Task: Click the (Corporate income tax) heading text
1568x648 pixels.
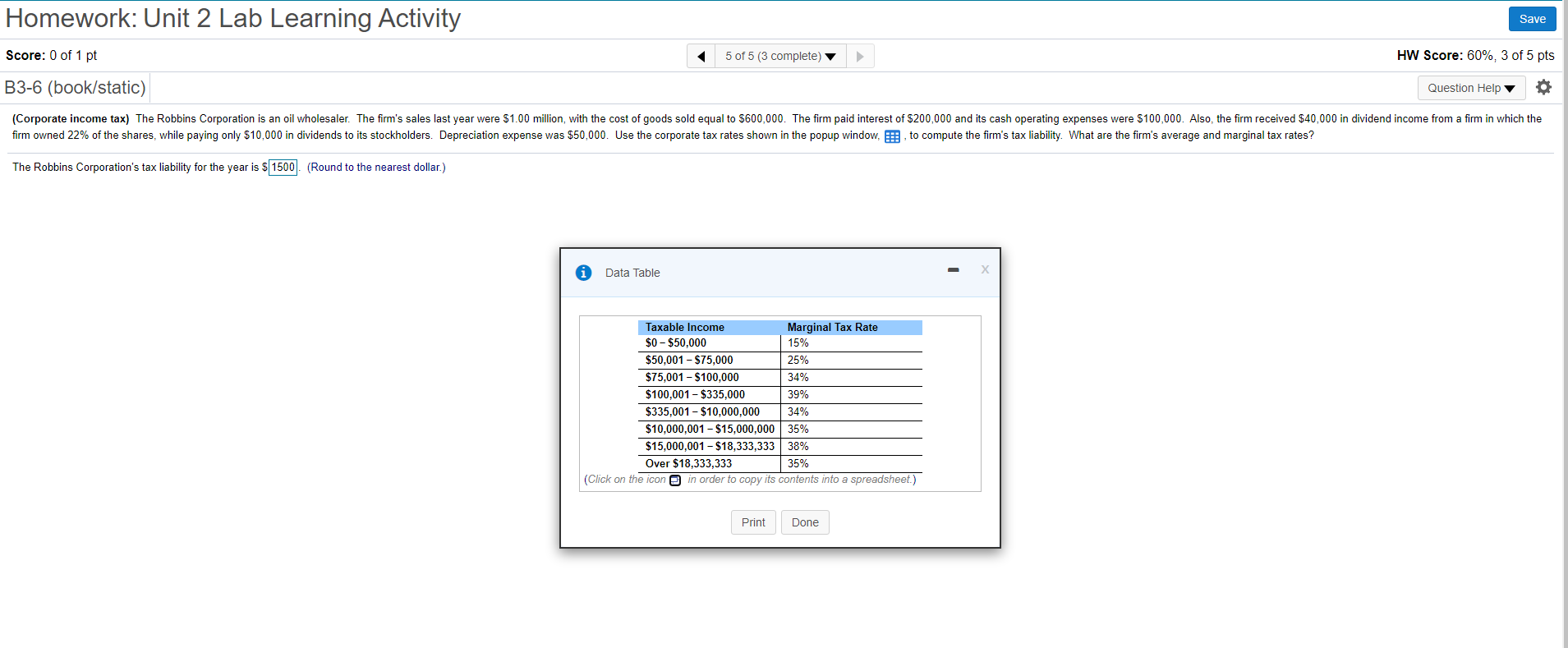Action: click(x=71, y=119)
